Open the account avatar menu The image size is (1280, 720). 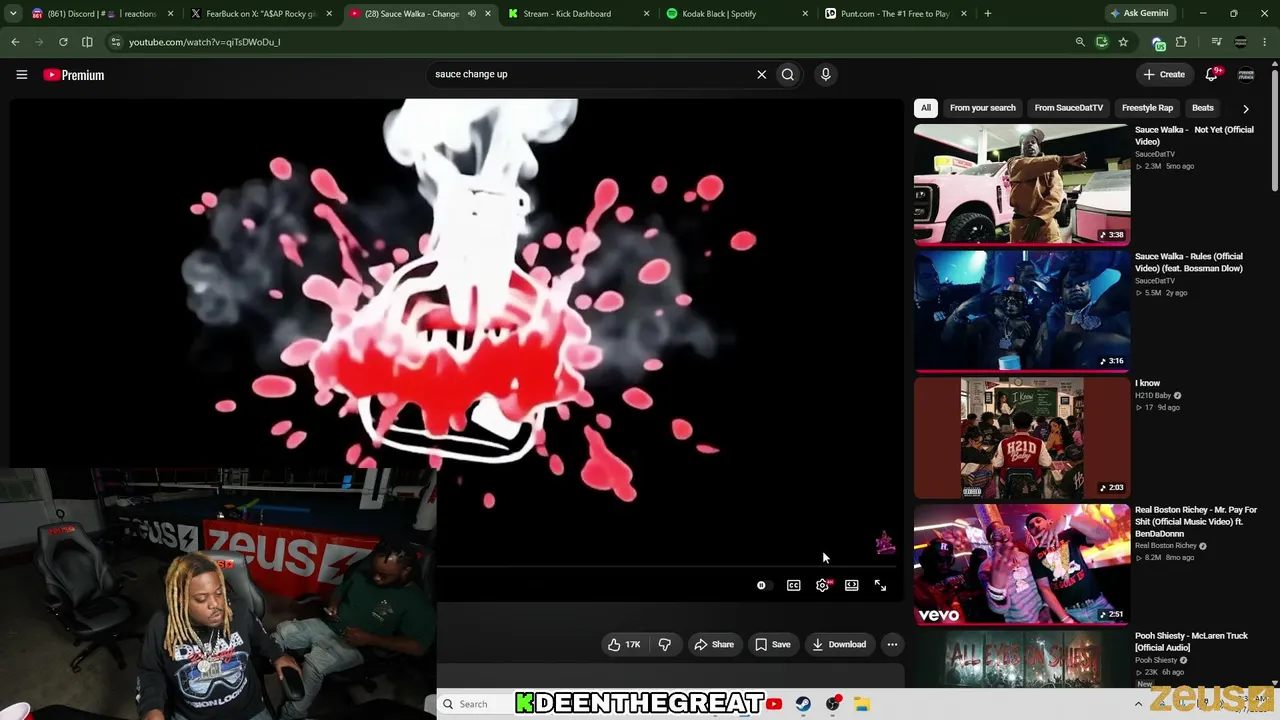pyautogui.click(x=1246, y=74)
